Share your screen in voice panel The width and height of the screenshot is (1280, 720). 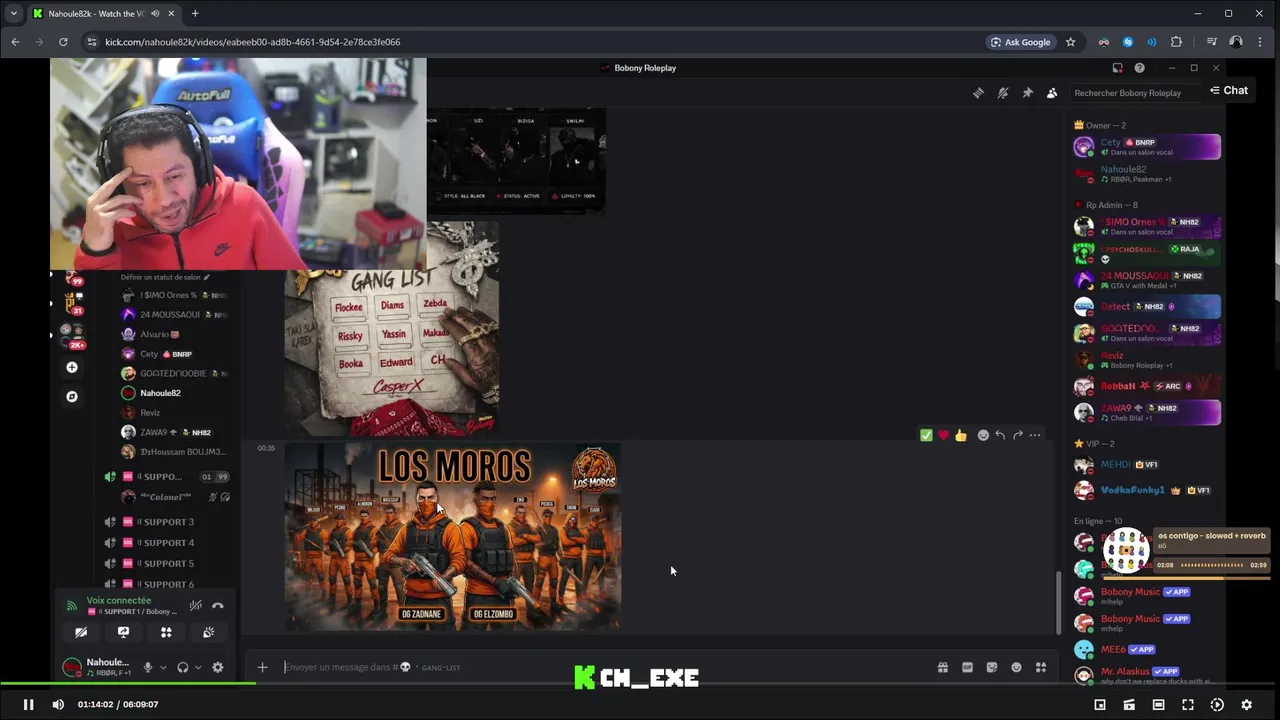[123, 632]
